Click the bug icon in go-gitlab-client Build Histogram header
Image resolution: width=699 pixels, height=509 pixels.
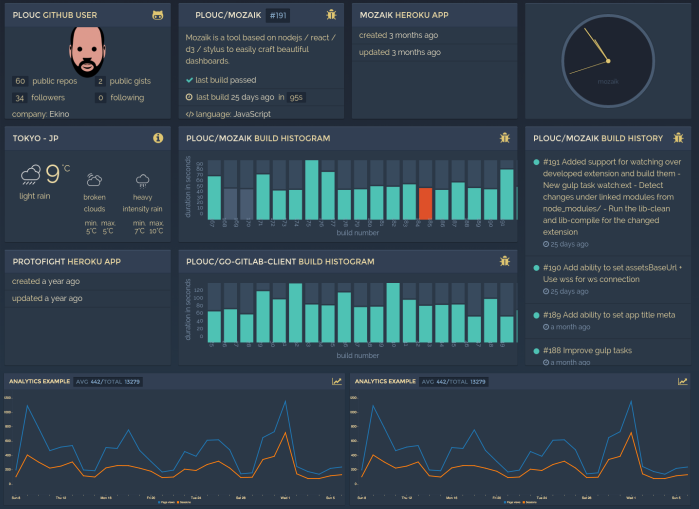click(504, 261)
